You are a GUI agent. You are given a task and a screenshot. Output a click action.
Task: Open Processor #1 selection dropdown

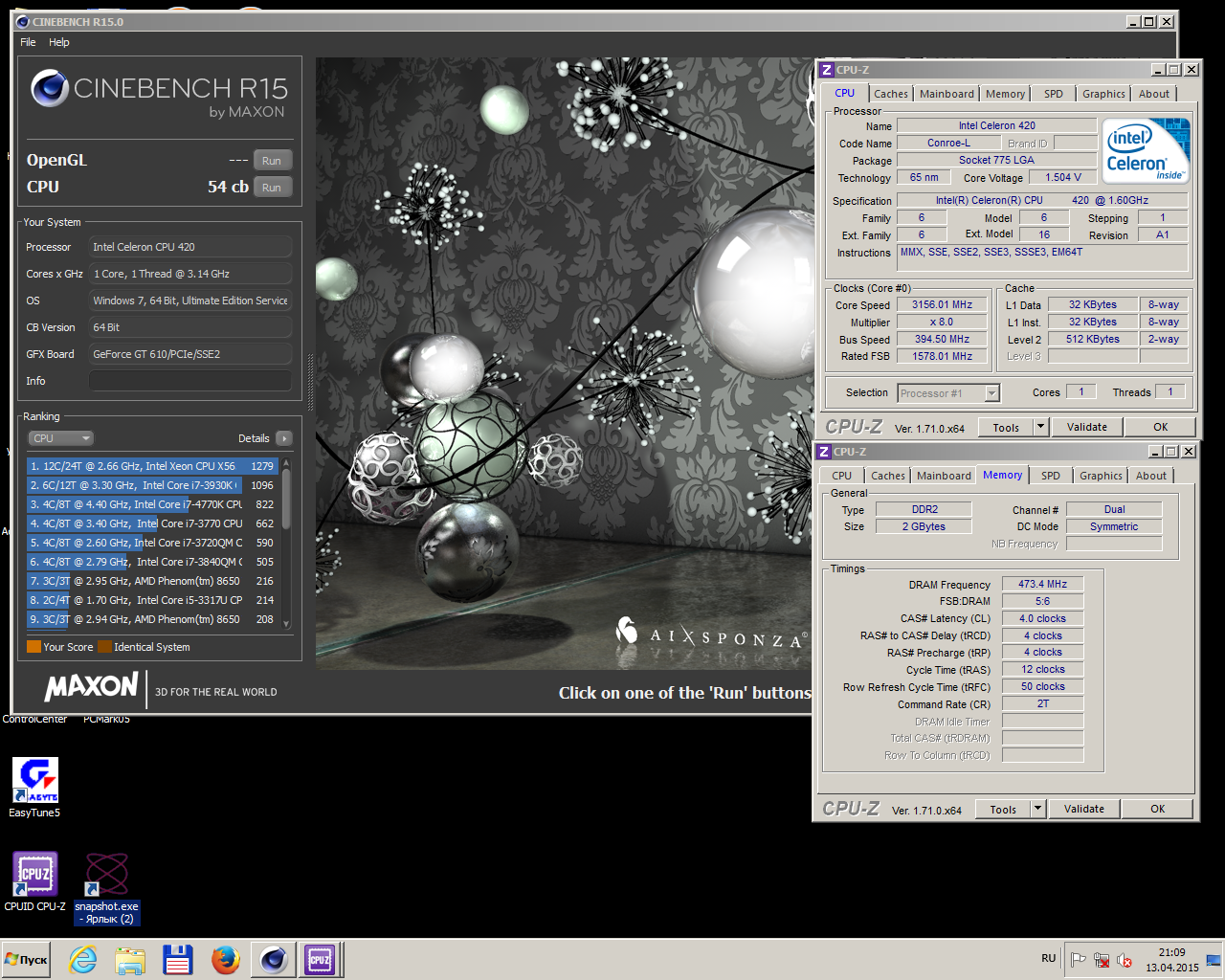coord(948,393)
